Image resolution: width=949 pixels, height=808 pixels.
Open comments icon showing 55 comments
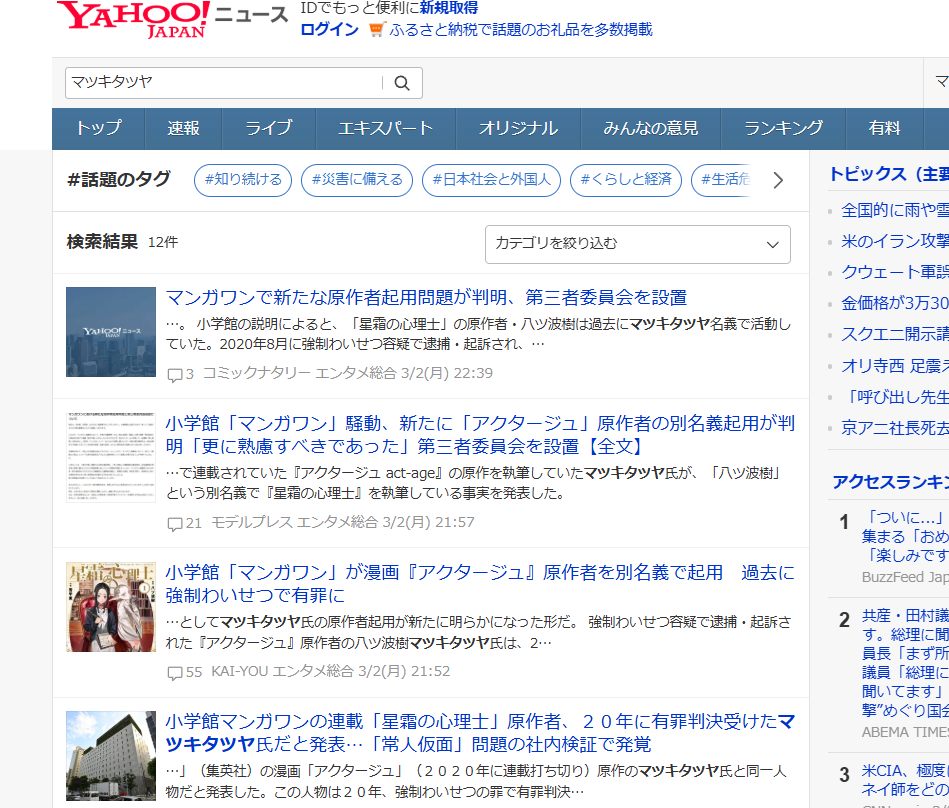[x=175, y=672]
